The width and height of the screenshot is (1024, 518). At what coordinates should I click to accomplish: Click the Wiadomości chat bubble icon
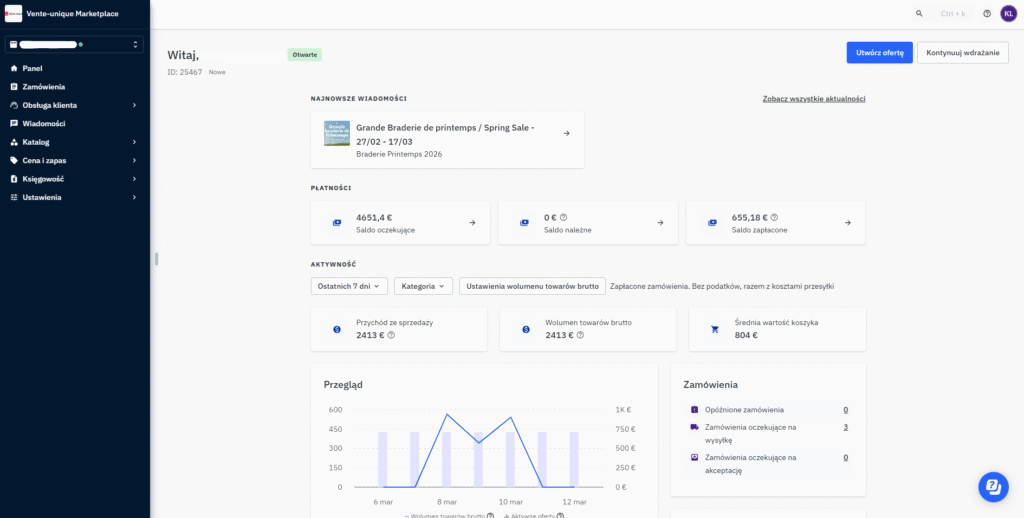pos(14,123)
